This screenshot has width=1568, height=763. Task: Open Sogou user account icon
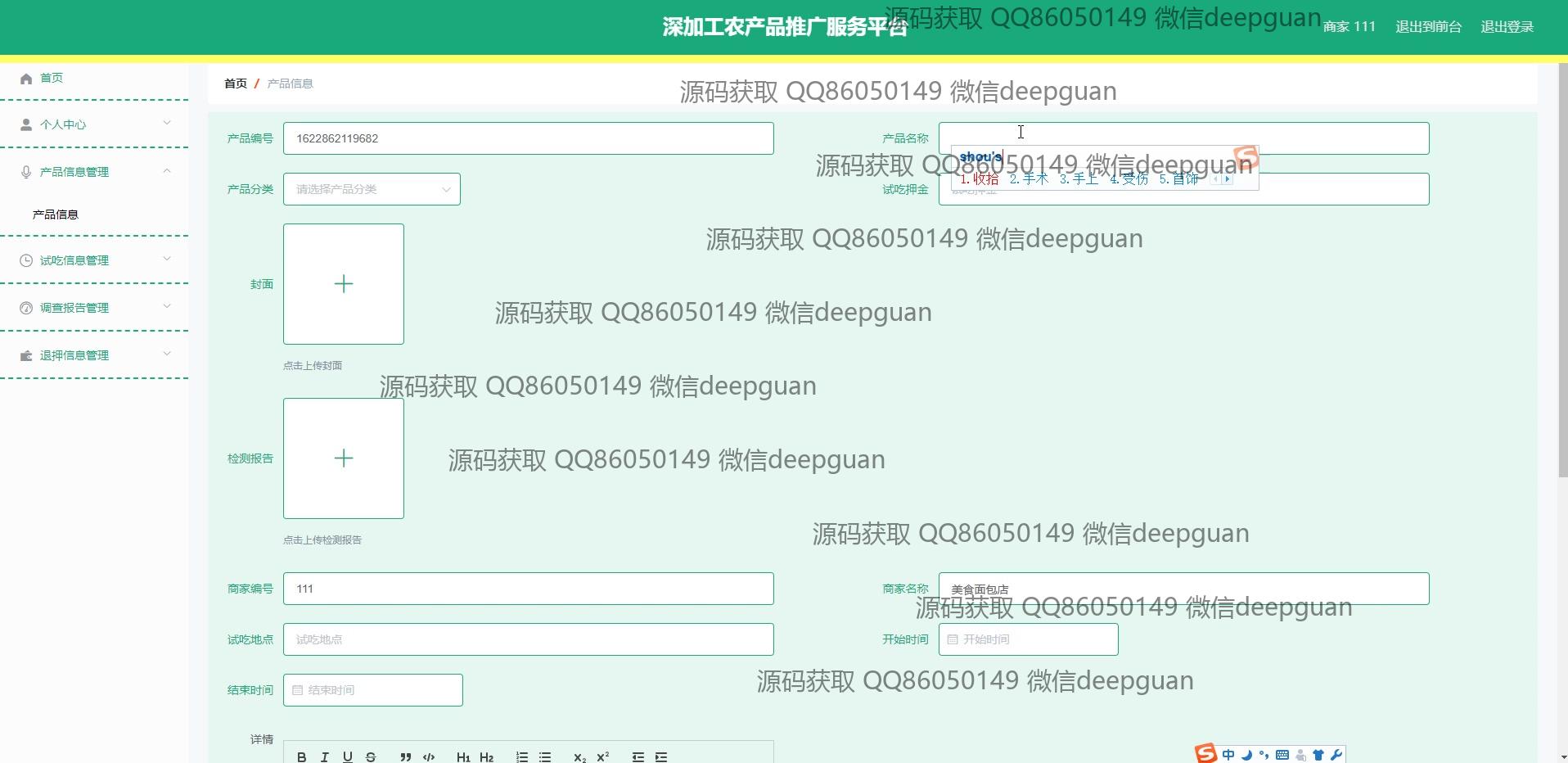[x=1300, y=755]
